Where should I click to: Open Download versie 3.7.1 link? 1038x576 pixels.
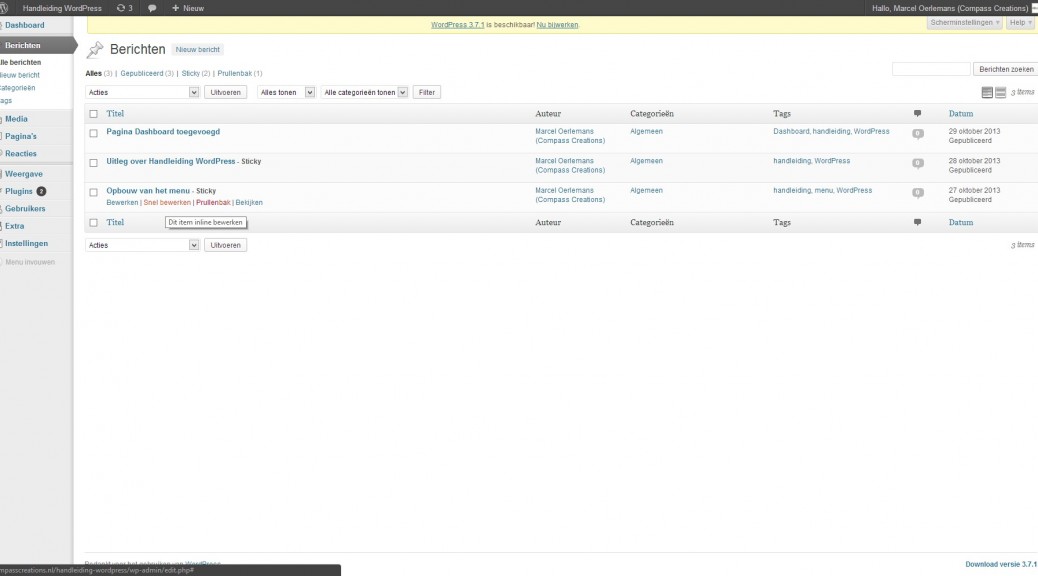click(1001, 564)
